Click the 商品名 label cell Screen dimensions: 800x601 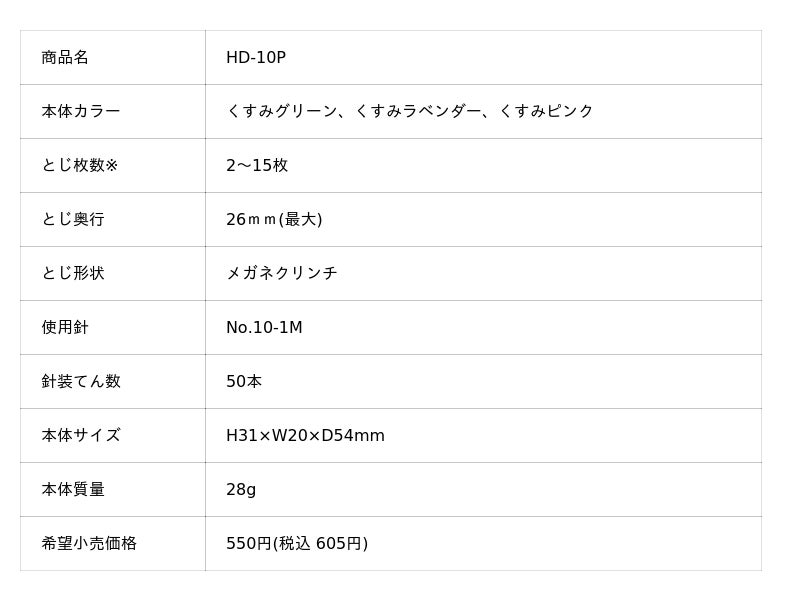[65, 58]
